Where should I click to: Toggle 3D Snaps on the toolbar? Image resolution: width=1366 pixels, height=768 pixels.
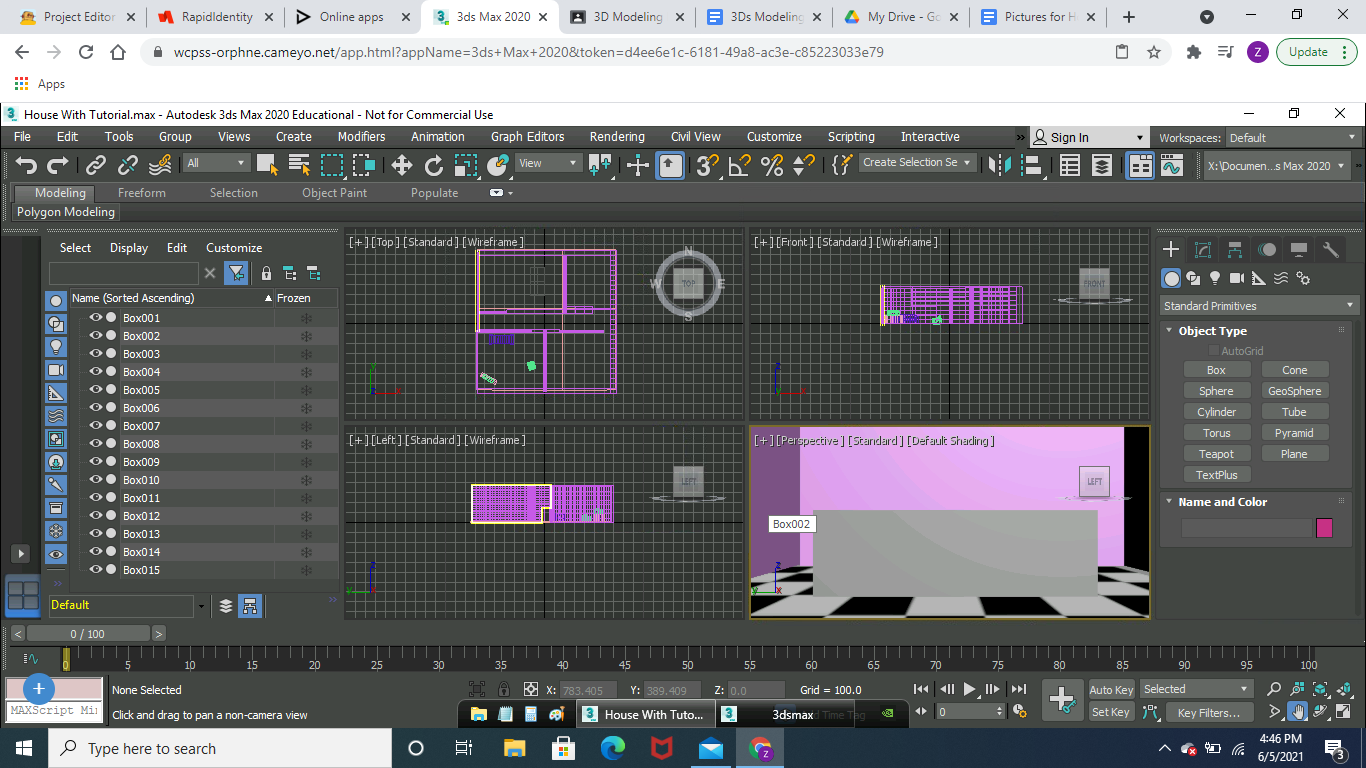tap(708, 166)
